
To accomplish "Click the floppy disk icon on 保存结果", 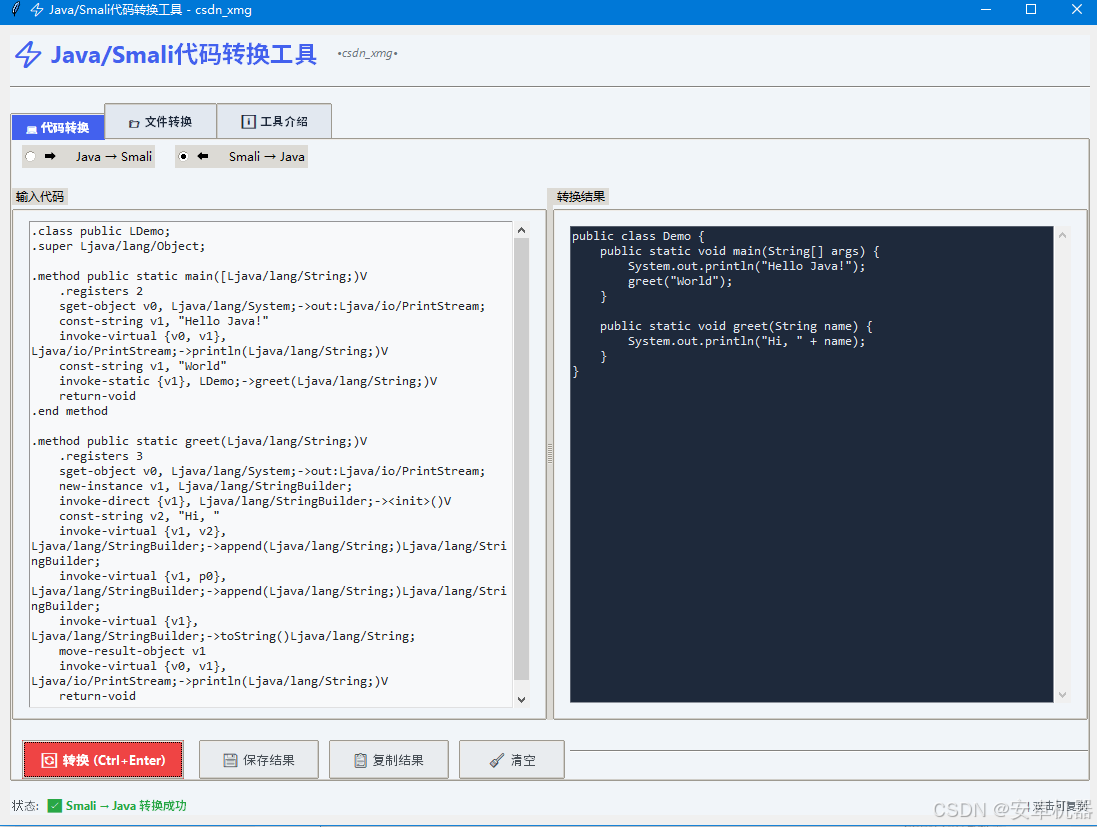I will (230, 761).
